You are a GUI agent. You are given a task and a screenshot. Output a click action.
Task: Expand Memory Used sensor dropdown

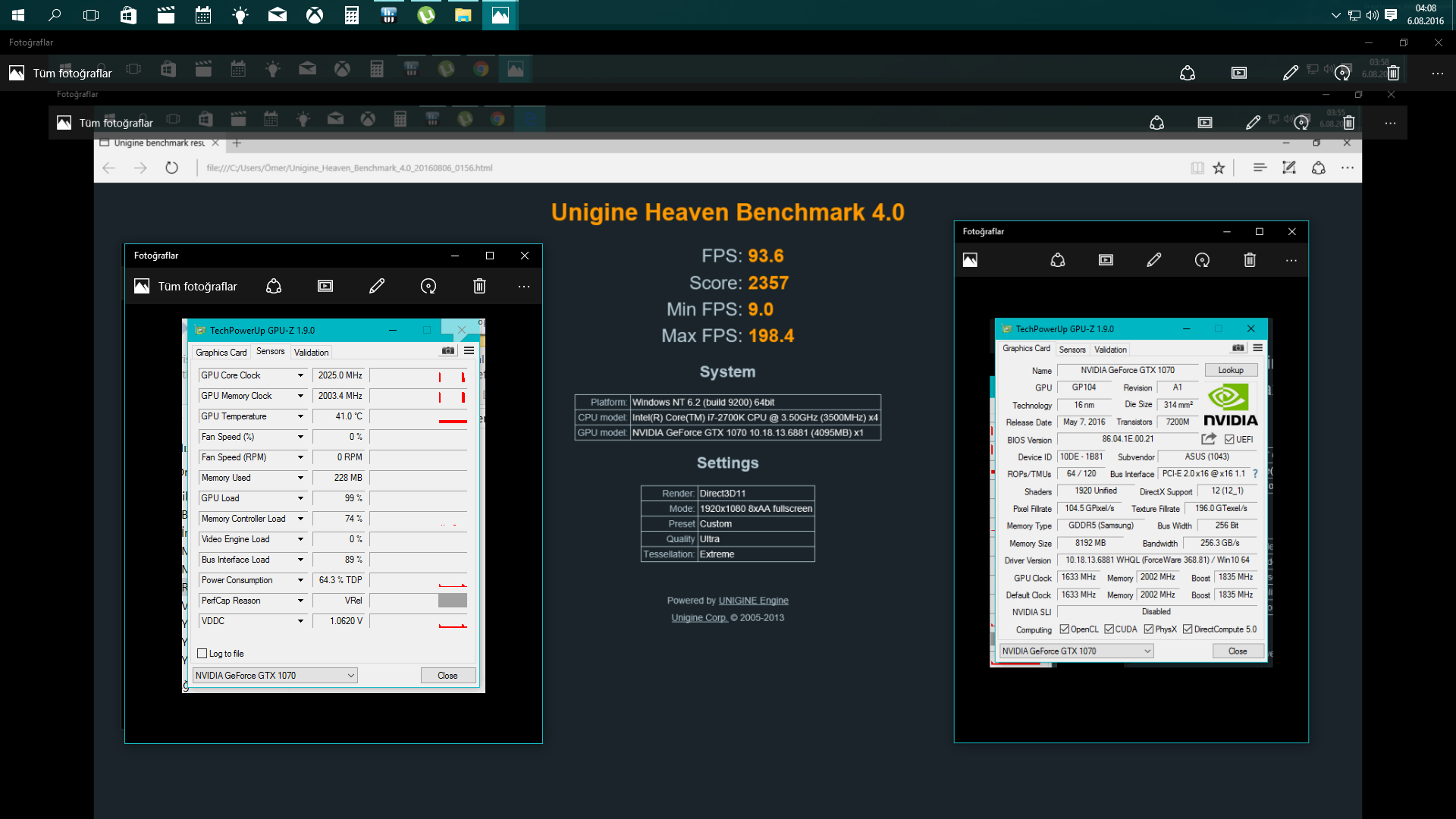(300, 478)
